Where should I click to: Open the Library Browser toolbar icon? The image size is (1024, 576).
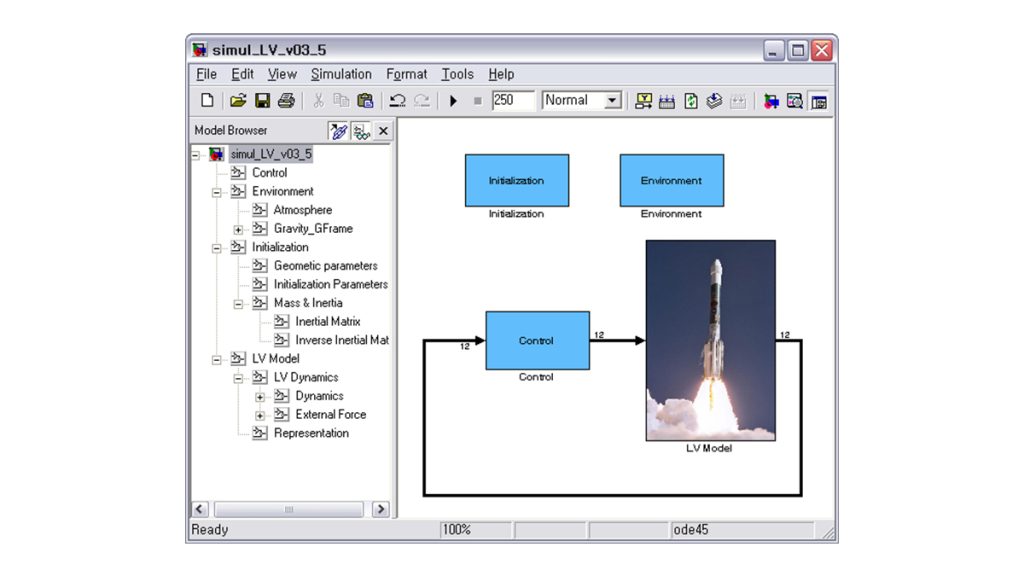point(771,101)
